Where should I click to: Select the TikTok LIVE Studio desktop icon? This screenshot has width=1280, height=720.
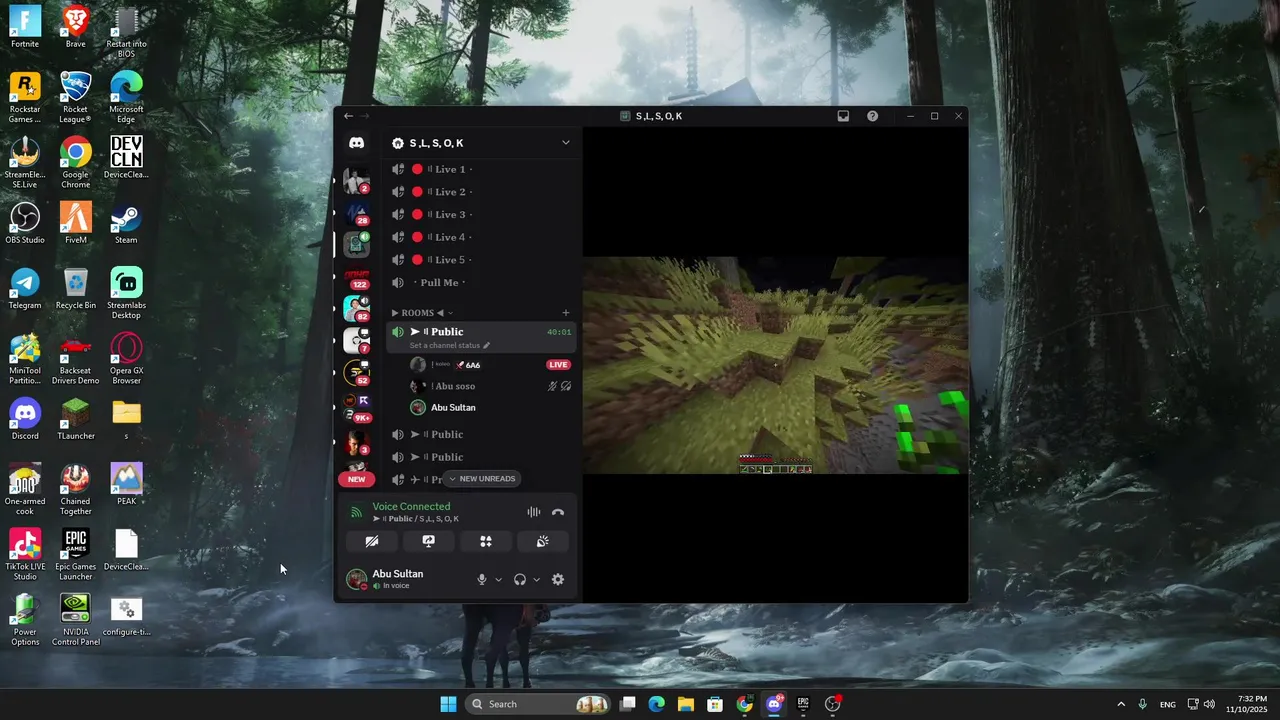pyautogui.click(x=25, y=555)
